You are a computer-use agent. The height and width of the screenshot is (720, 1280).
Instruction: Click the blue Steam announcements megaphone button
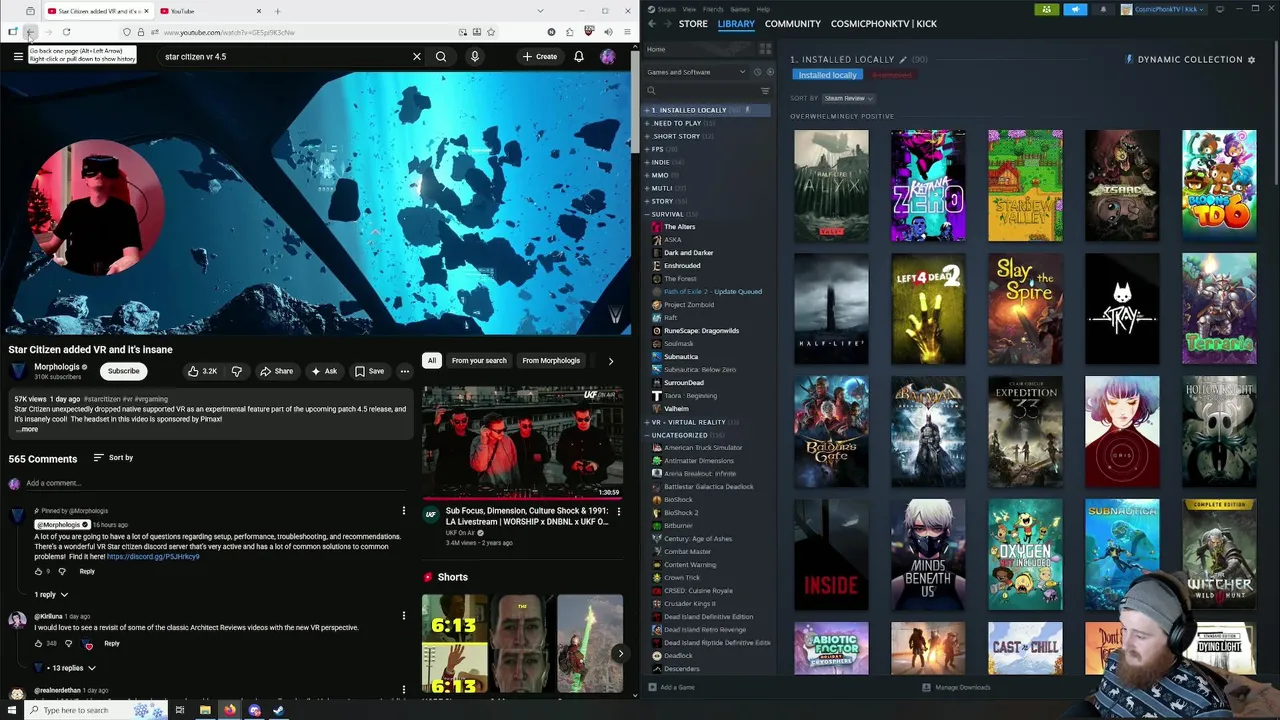1075,9
